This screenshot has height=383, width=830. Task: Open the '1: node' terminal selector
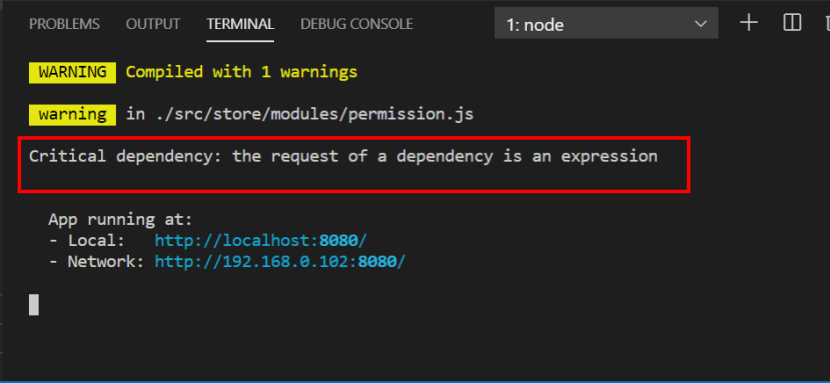[606, 24]
